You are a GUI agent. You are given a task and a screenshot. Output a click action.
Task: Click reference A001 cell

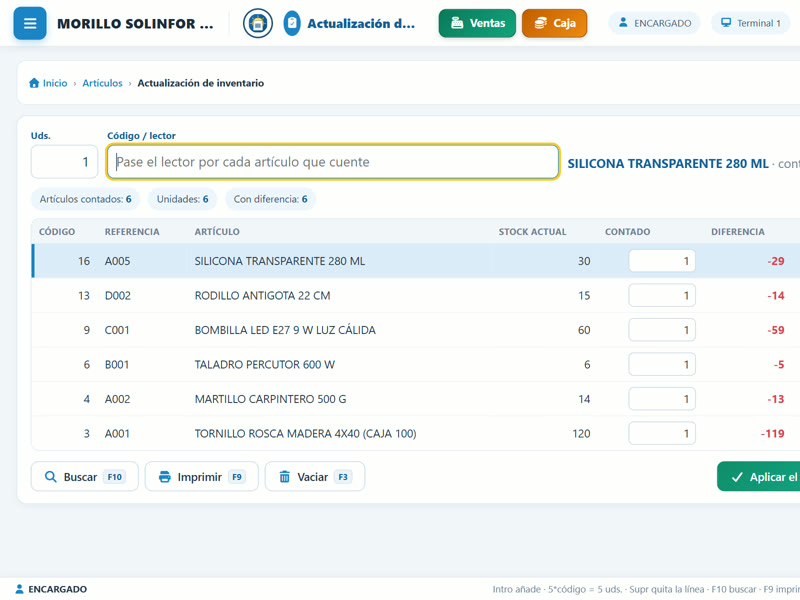(x=117, y=434)
